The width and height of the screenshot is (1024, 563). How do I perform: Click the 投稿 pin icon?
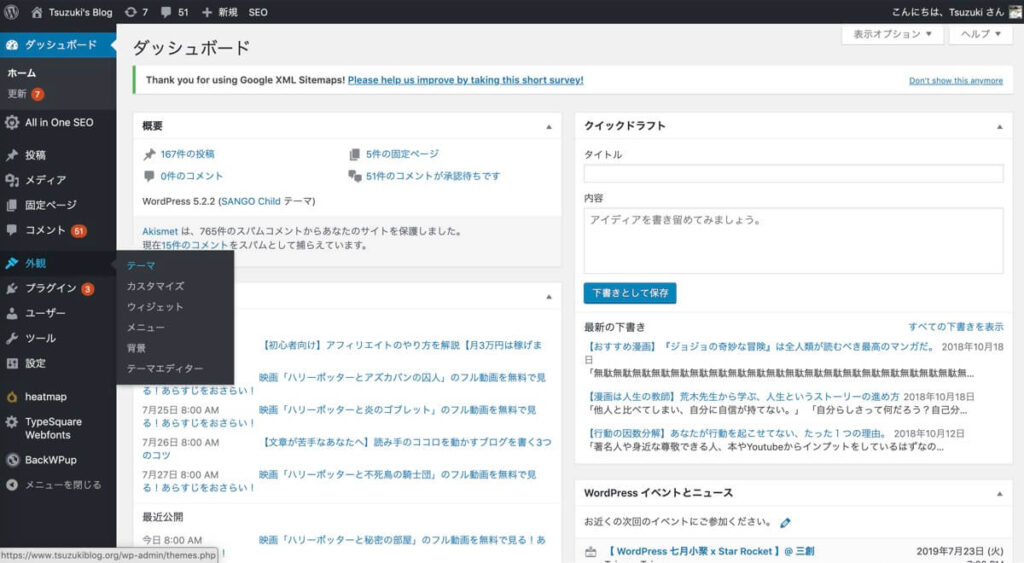[x=12, y=155]
